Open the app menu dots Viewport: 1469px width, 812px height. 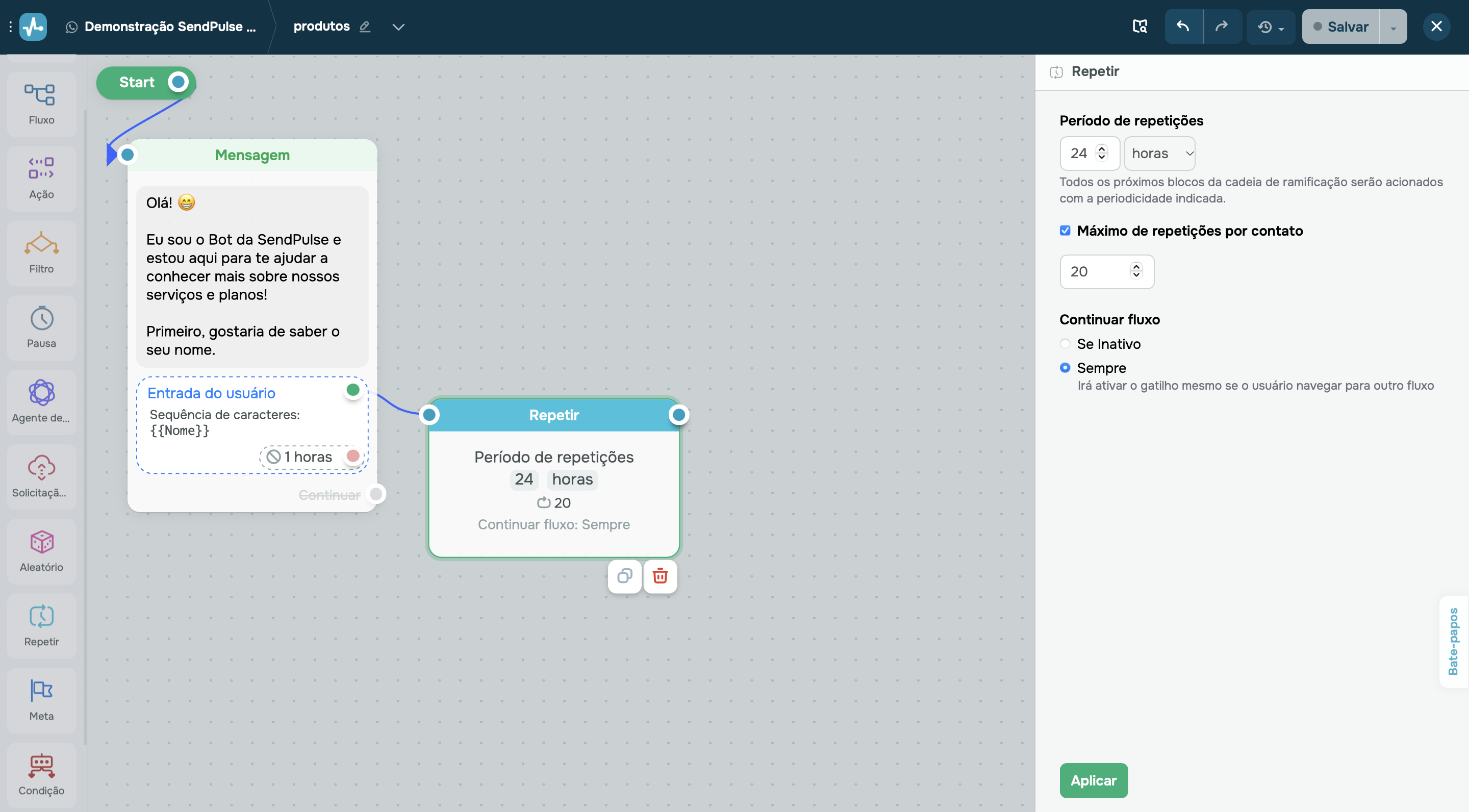(x=10, y=27)
